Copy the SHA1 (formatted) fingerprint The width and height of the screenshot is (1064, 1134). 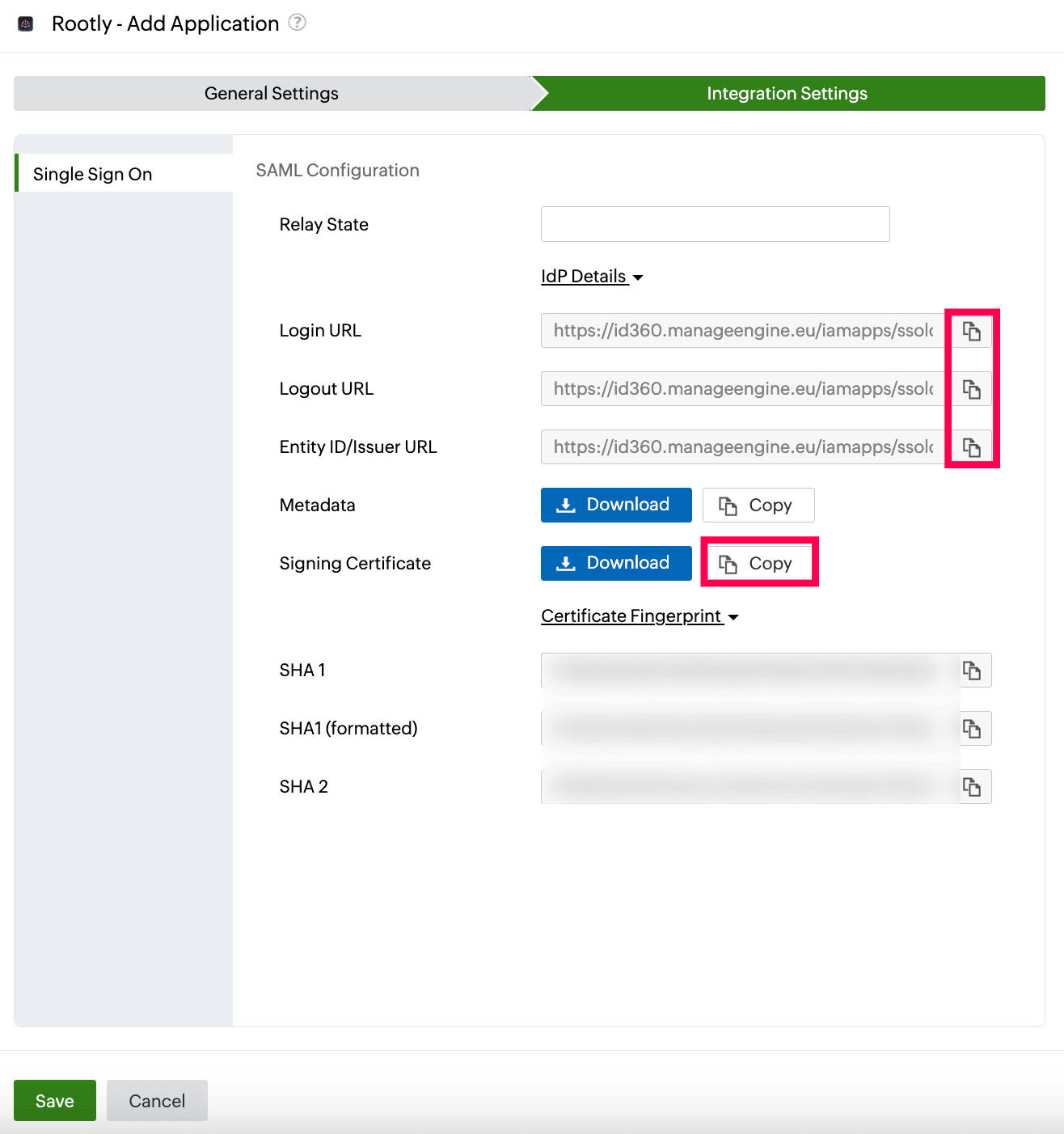973,728
